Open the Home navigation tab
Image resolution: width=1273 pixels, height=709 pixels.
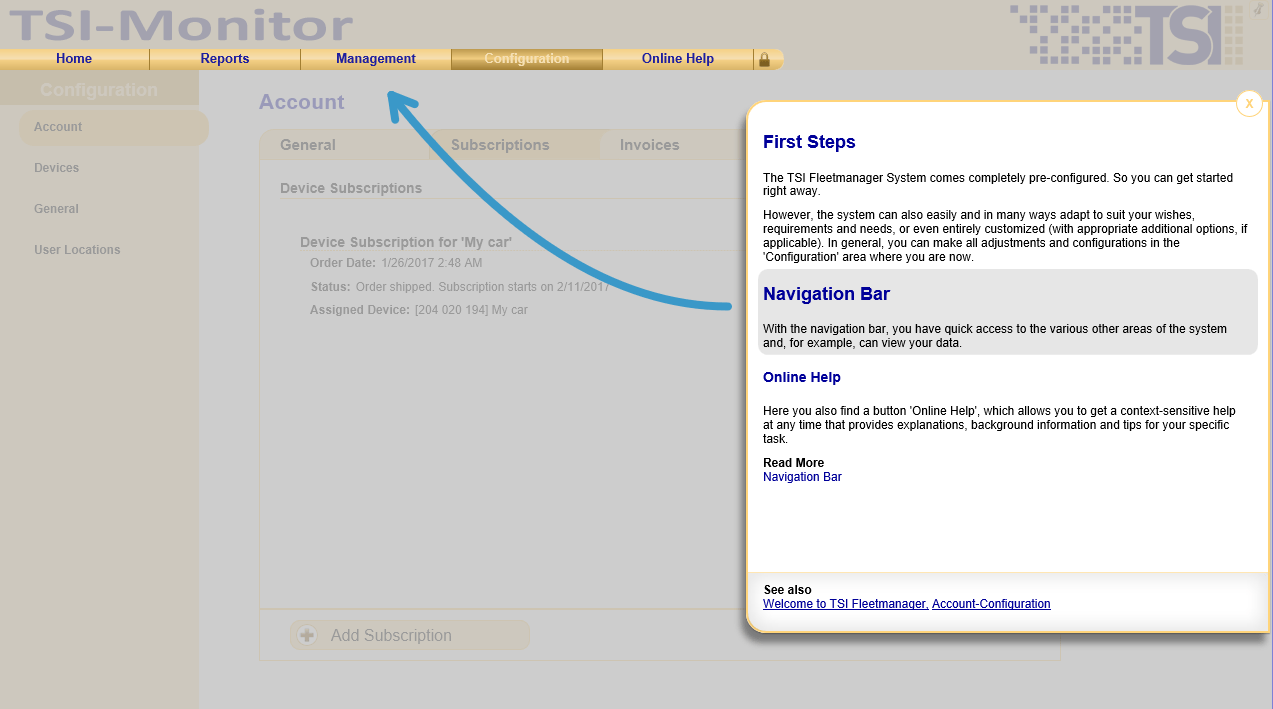click(x=74, y=59)
